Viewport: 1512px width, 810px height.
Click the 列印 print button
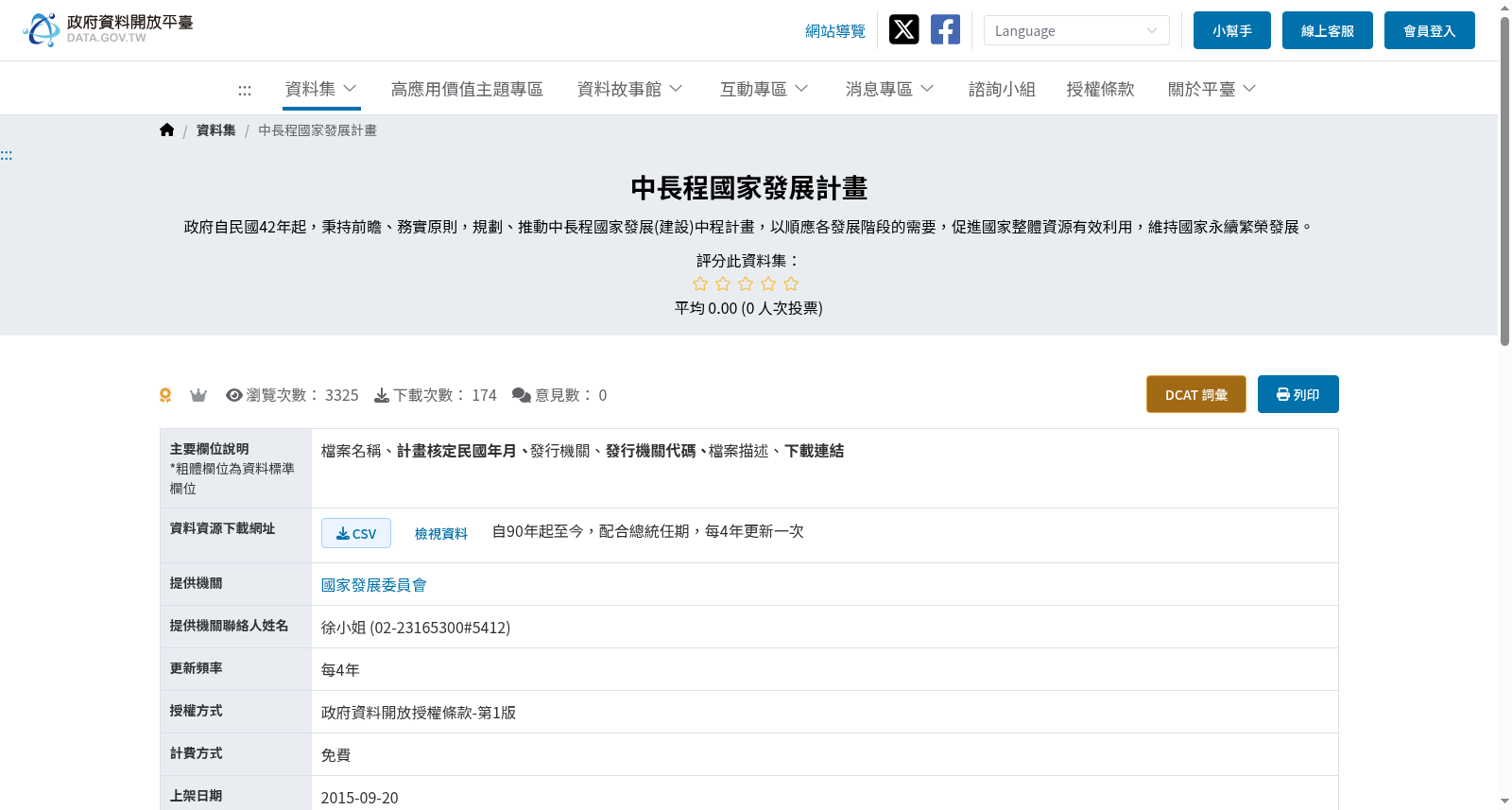pos(1298,394)
